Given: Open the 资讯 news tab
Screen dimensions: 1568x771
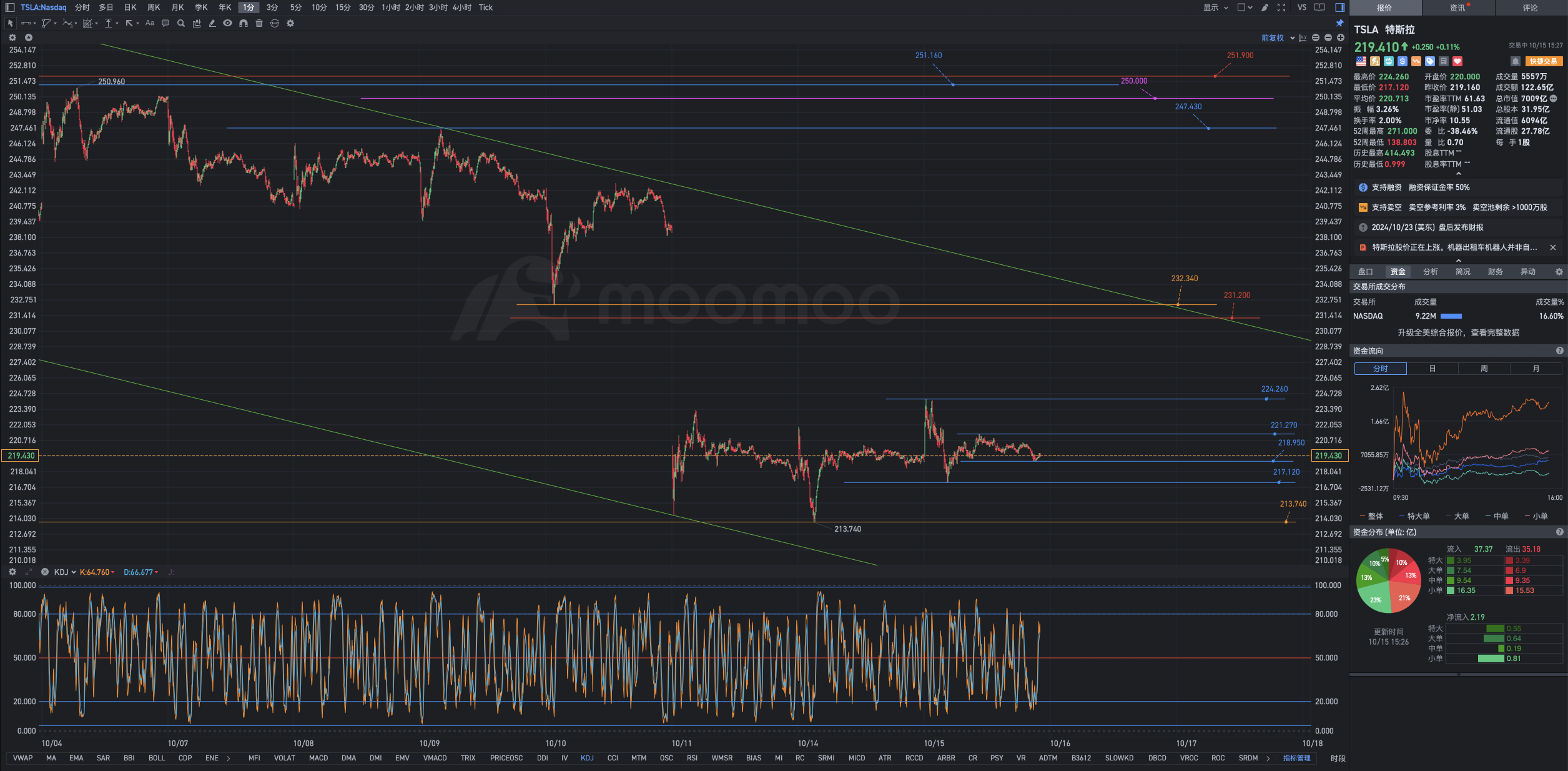Looking at the screenshot, I should tap(1457, 7).
